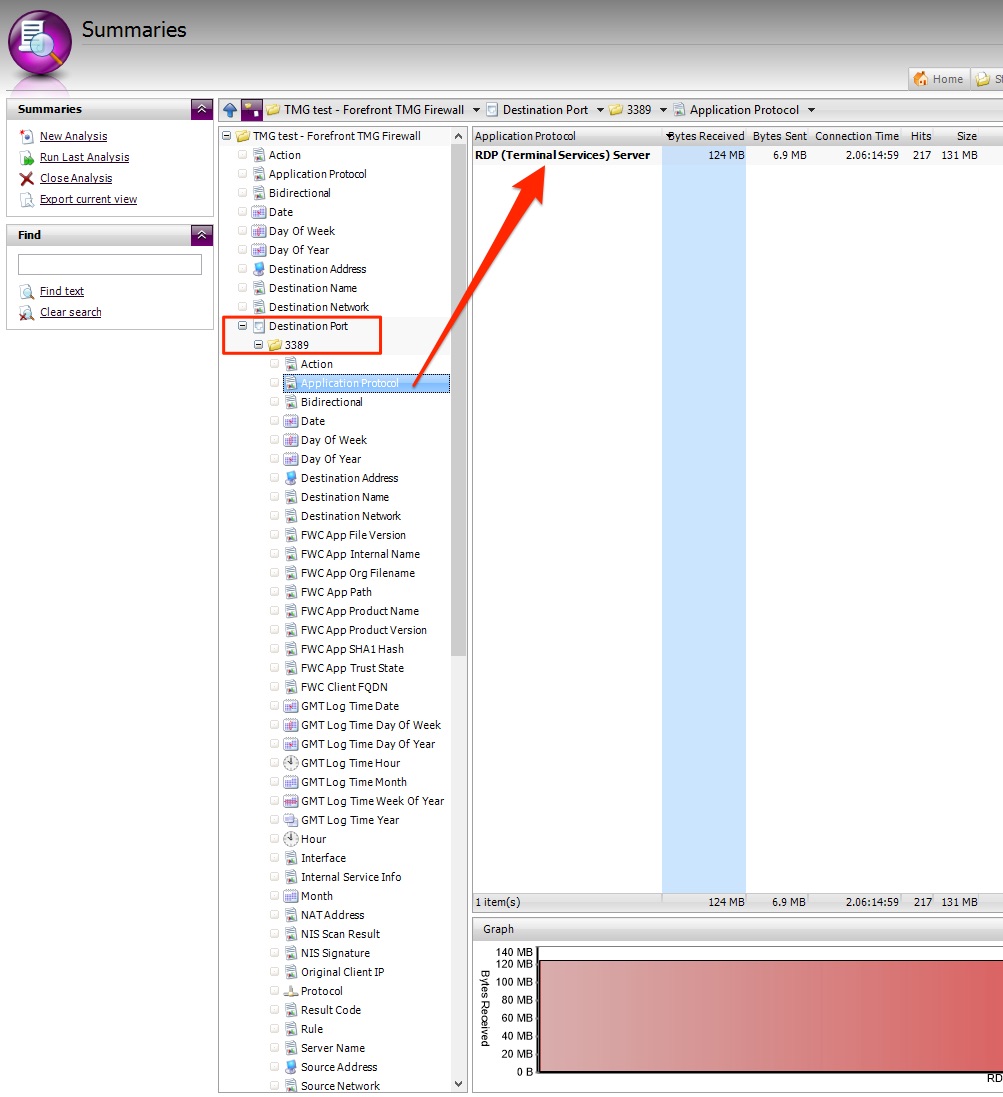The image size is (1003, 1097).
Task: Click the Export current view icon
Action: coord(27,199)
